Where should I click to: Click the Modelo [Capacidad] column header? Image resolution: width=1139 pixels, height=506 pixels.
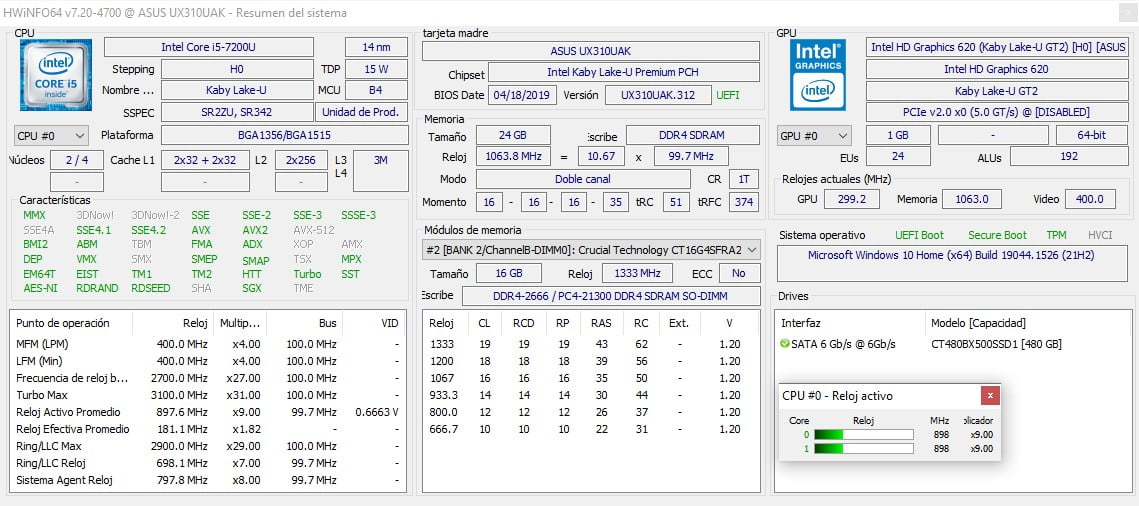pyautogui.click(x=980, y=323)
